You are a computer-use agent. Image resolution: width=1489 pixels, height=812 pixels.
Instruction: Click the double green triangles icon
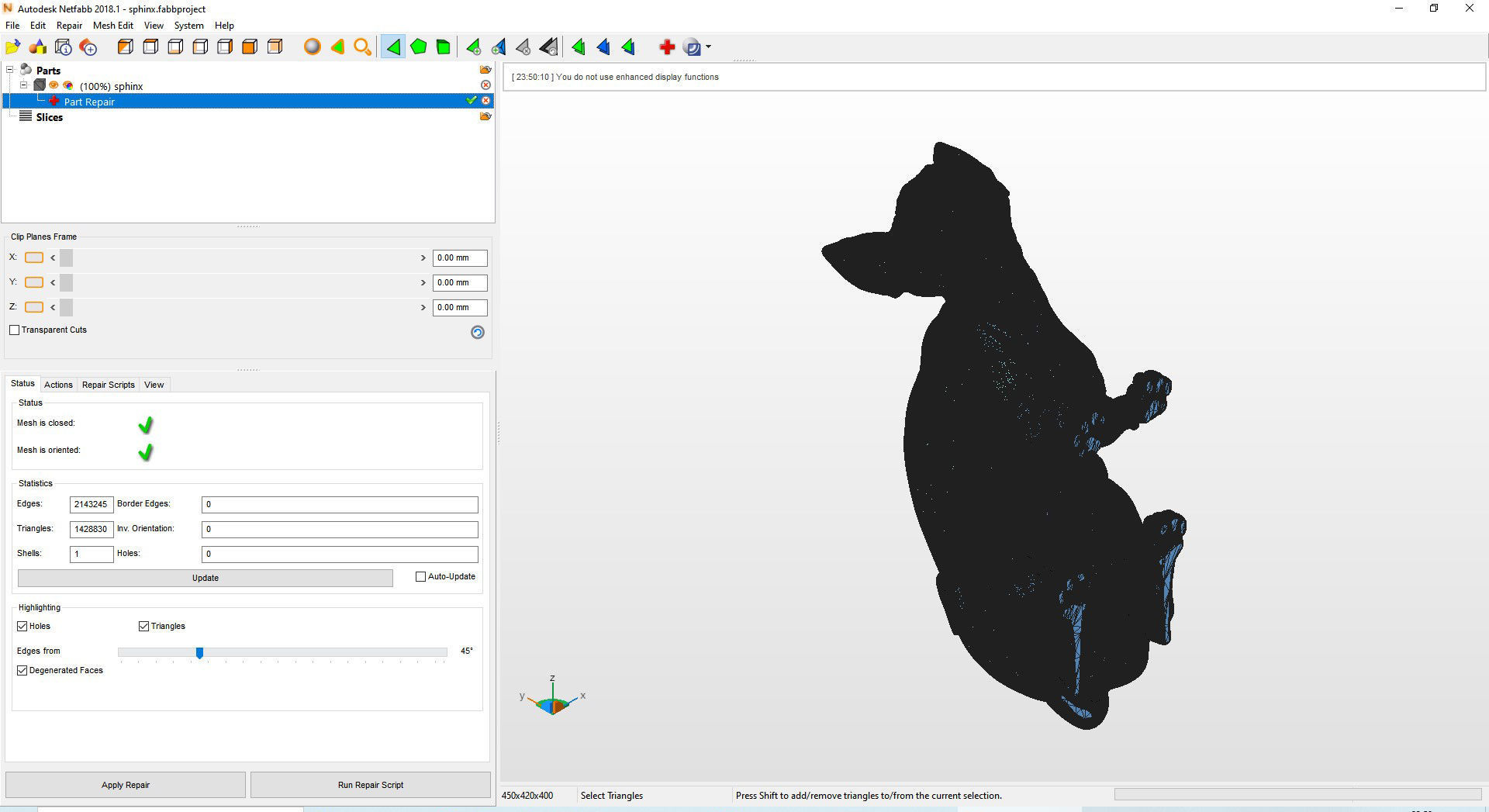pos(579,47)
